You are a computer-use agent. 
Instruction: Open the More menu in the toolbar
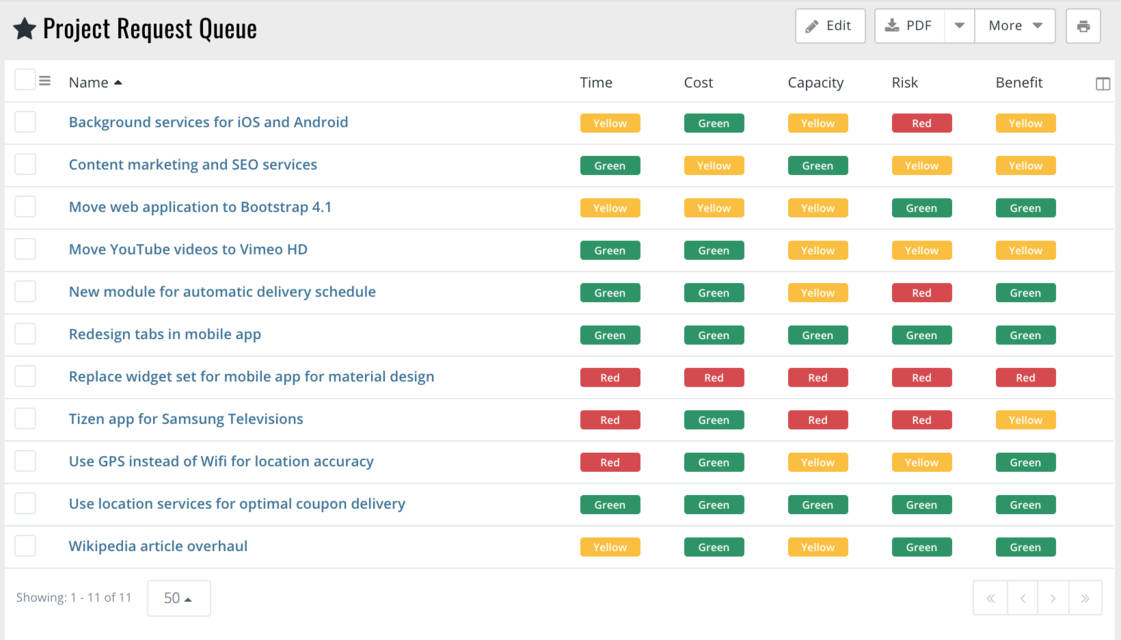click(1014, 26)
